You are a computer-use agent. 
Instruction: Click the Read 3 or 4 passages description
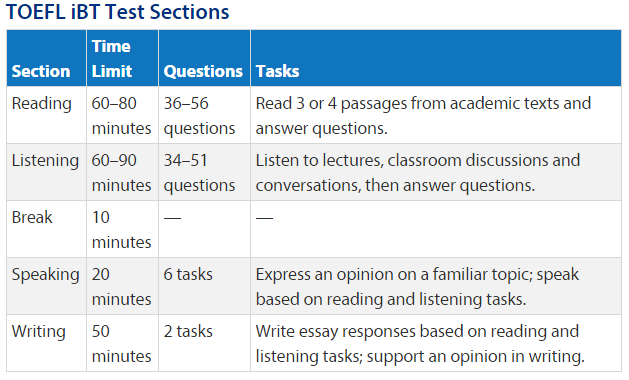(x=423, y=116)
